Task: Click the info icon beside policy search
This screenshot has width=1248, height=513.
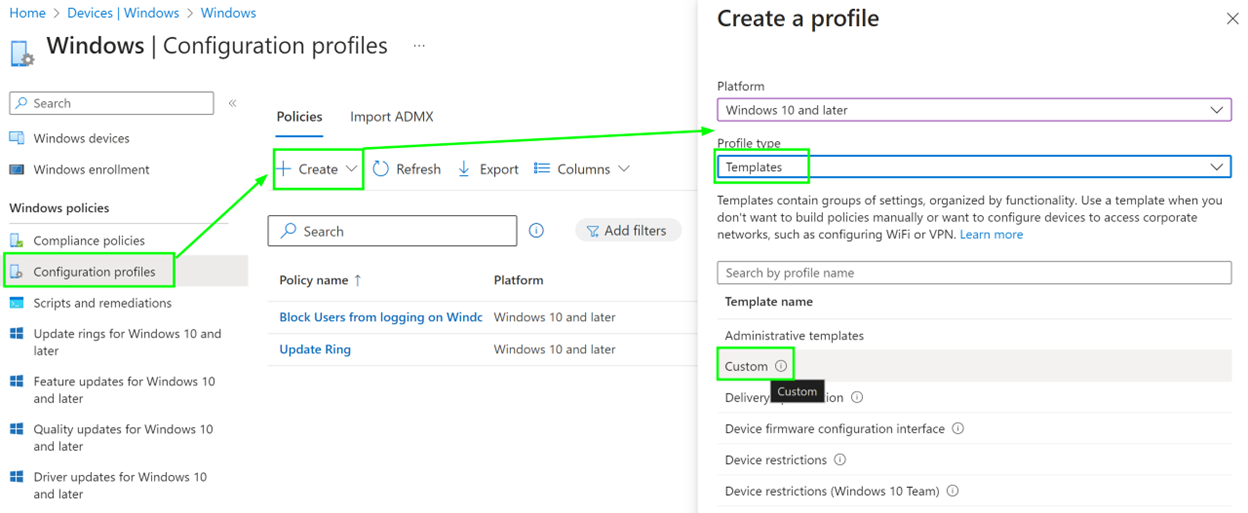Action: pyautogui.click(x=536, y=231)
